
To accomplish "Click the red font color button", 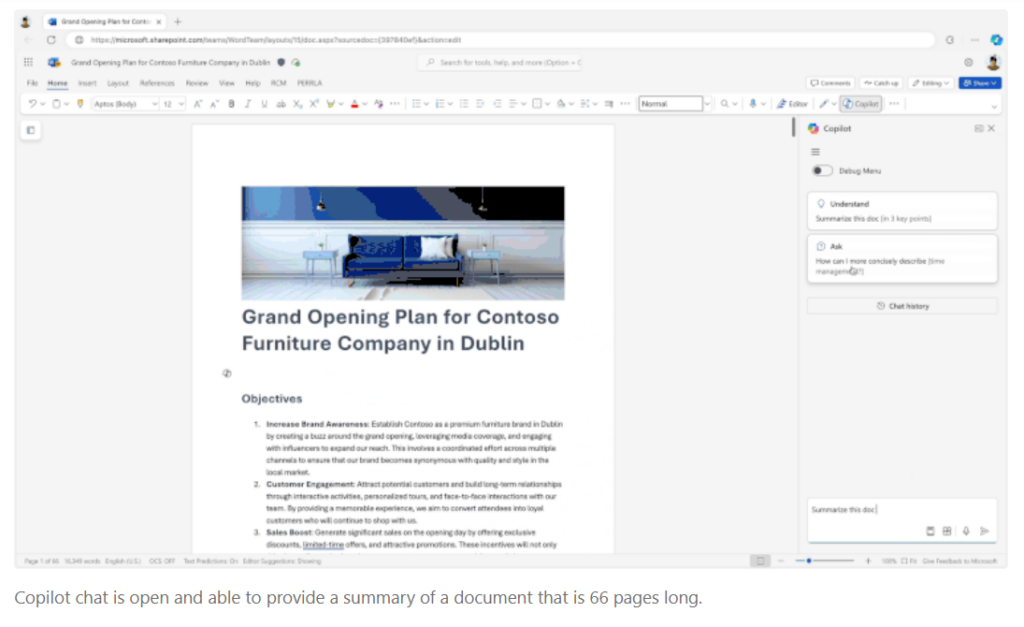I will (355, 104).
